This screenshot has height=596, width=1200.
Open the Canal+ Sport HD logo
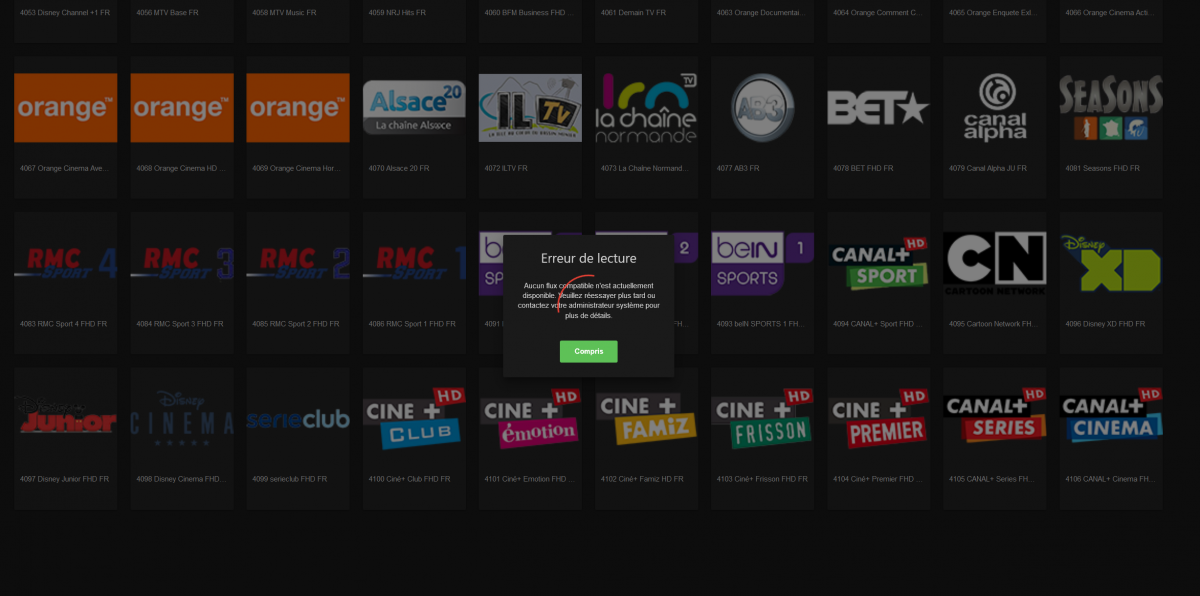click(878, 263)
